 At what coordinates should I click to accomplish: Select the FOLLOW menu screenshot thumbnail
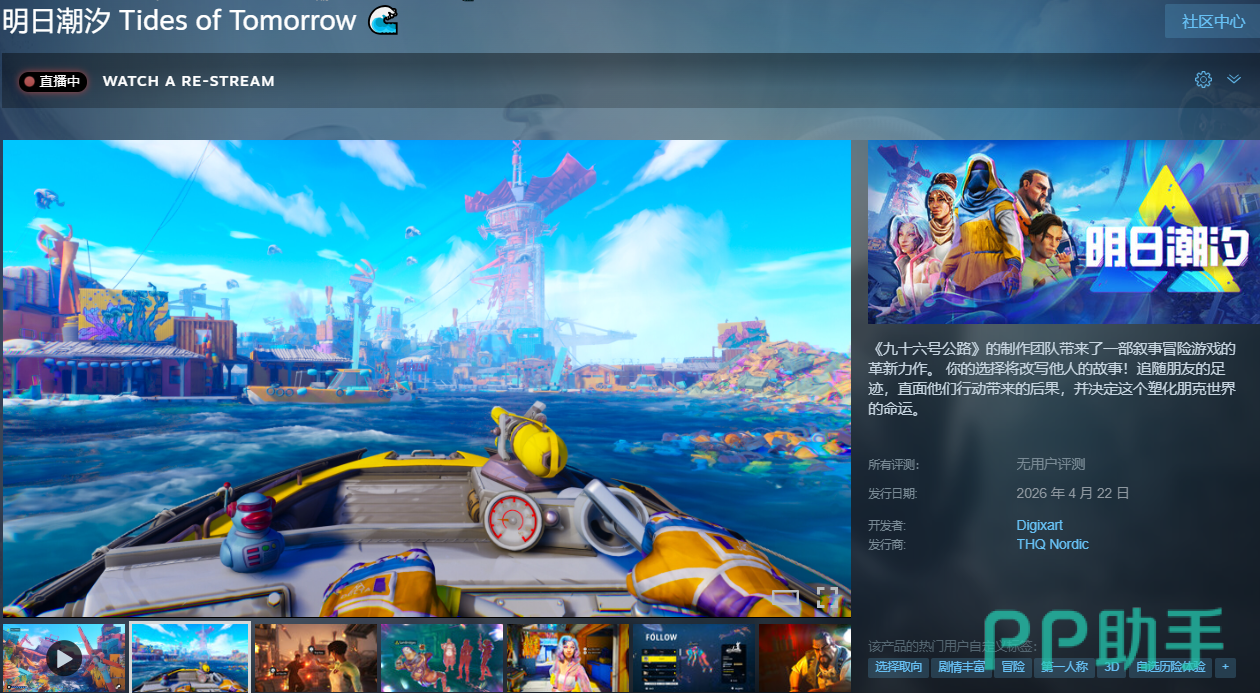693,657
